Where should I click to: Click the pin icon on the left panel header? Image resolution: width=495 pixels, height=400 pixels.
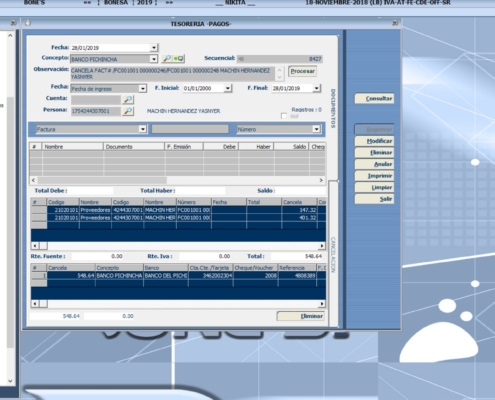[13, 23]
